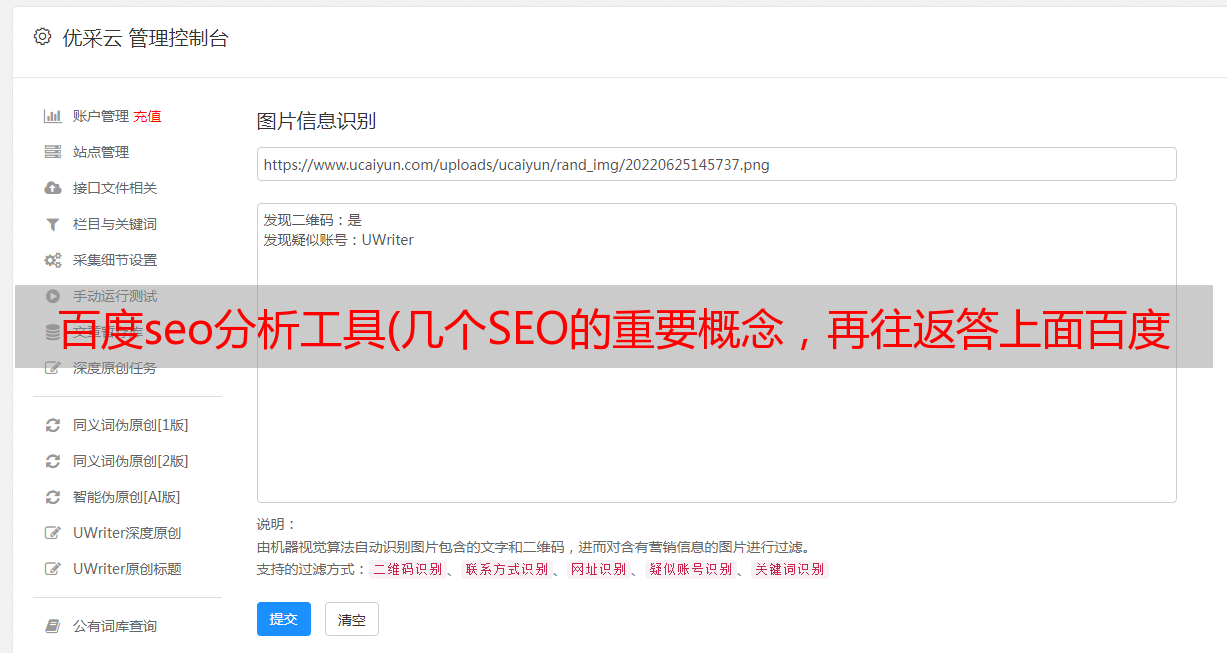Select the cloud upload icon for 接口文件相关

coord(53,188)
